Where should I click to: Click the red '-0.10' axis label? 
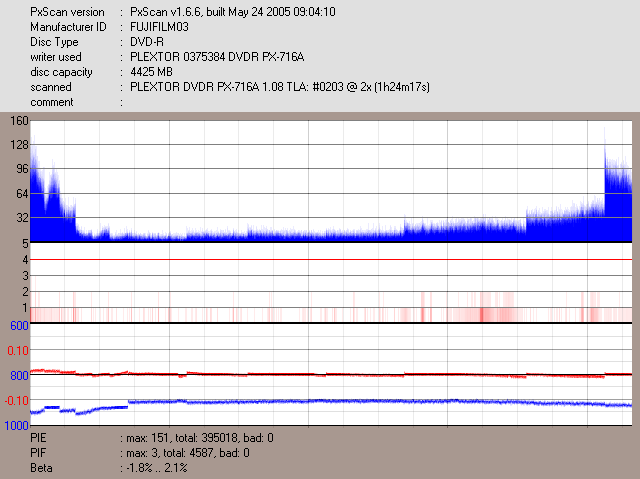coord(16,401)
